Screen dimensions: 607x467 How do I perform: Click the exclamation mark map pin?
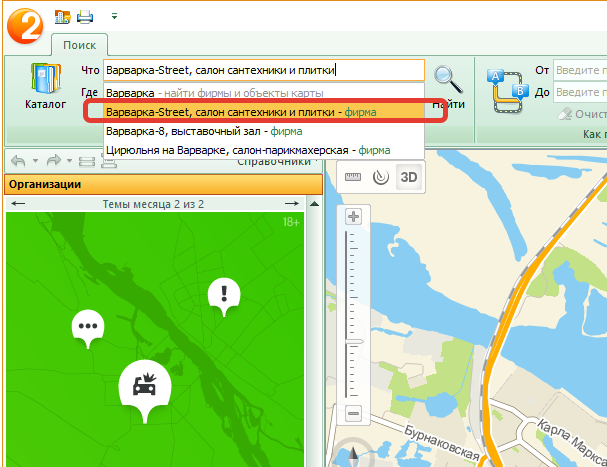pyautogui.click(x=224, y=297)
